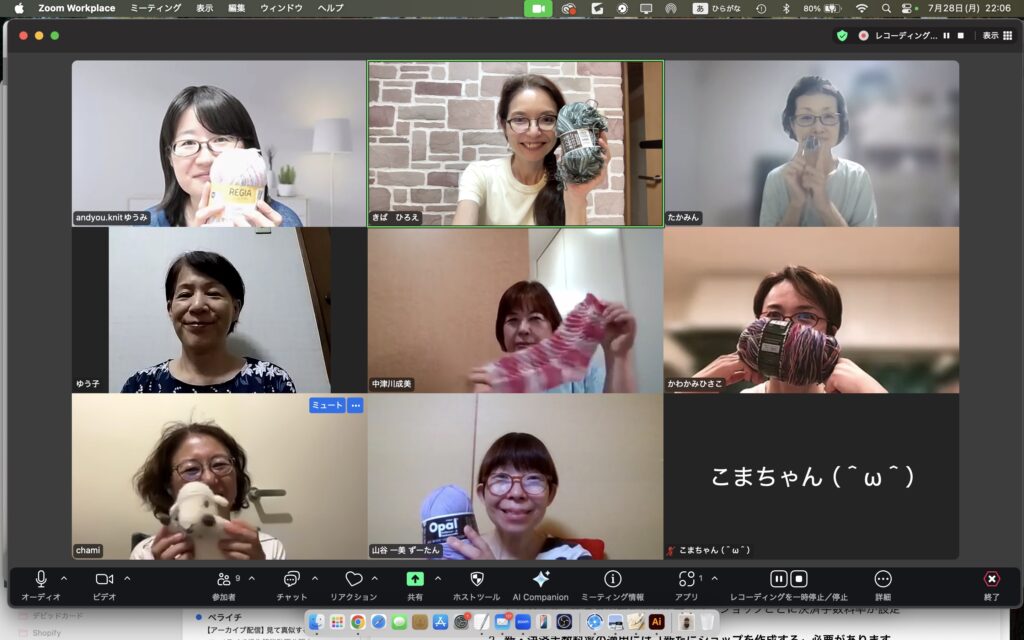Mute the microphone with the オーディオ button

41,579
